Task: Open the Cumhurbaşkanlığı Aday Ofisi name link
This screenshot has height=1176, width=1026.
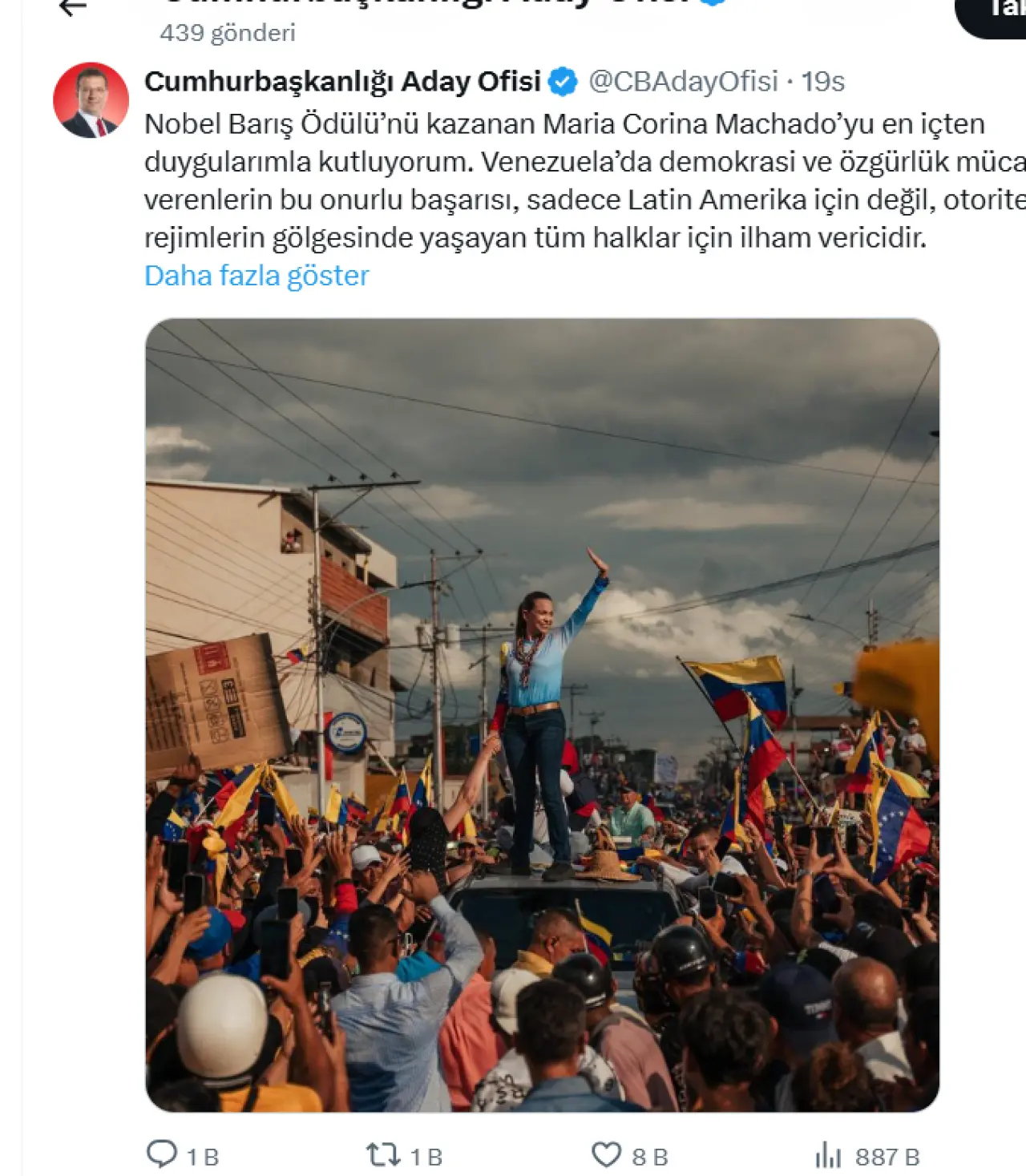Action: coord(343,82)
